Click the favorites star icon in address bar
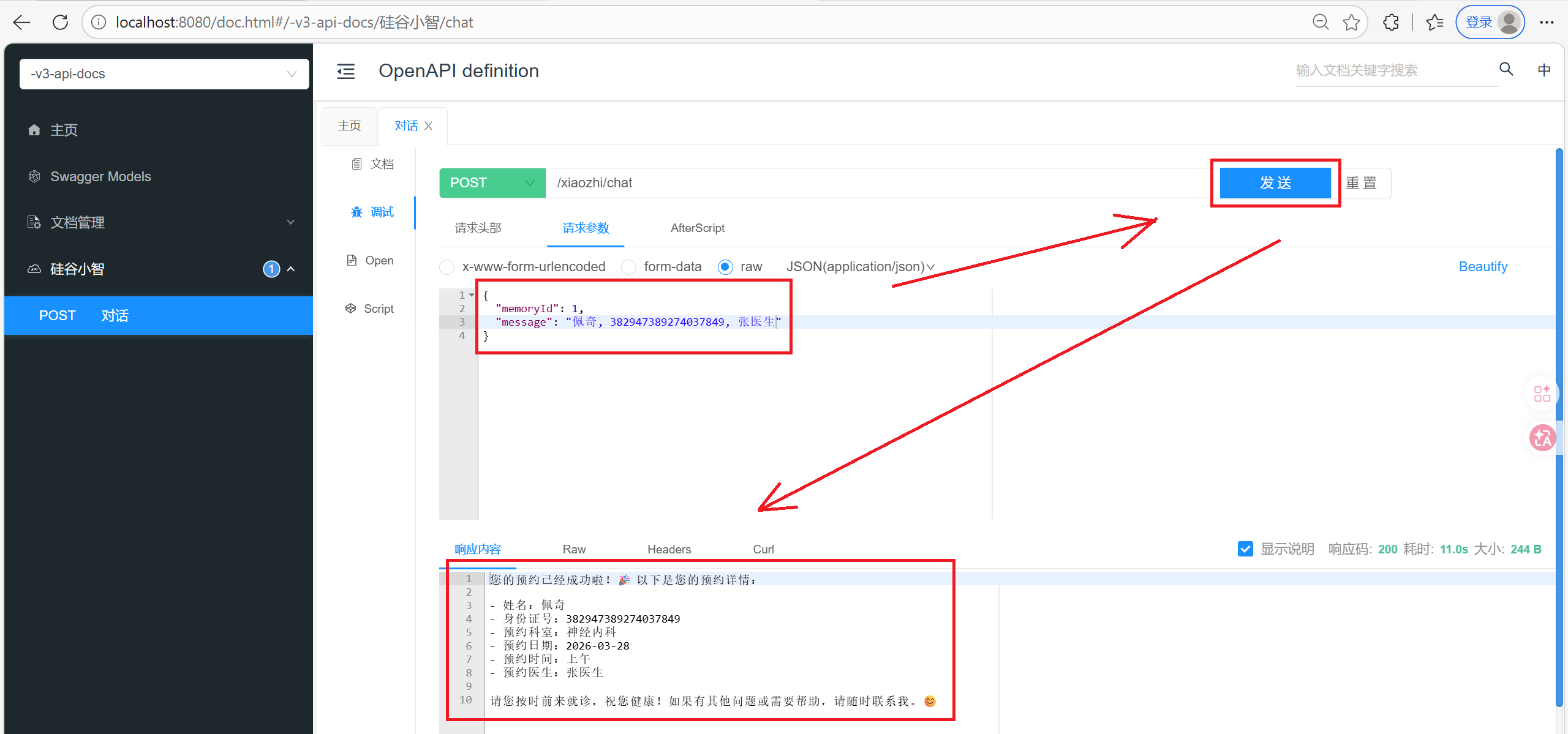This screenshot has width=1568, height=734. 1351,23
